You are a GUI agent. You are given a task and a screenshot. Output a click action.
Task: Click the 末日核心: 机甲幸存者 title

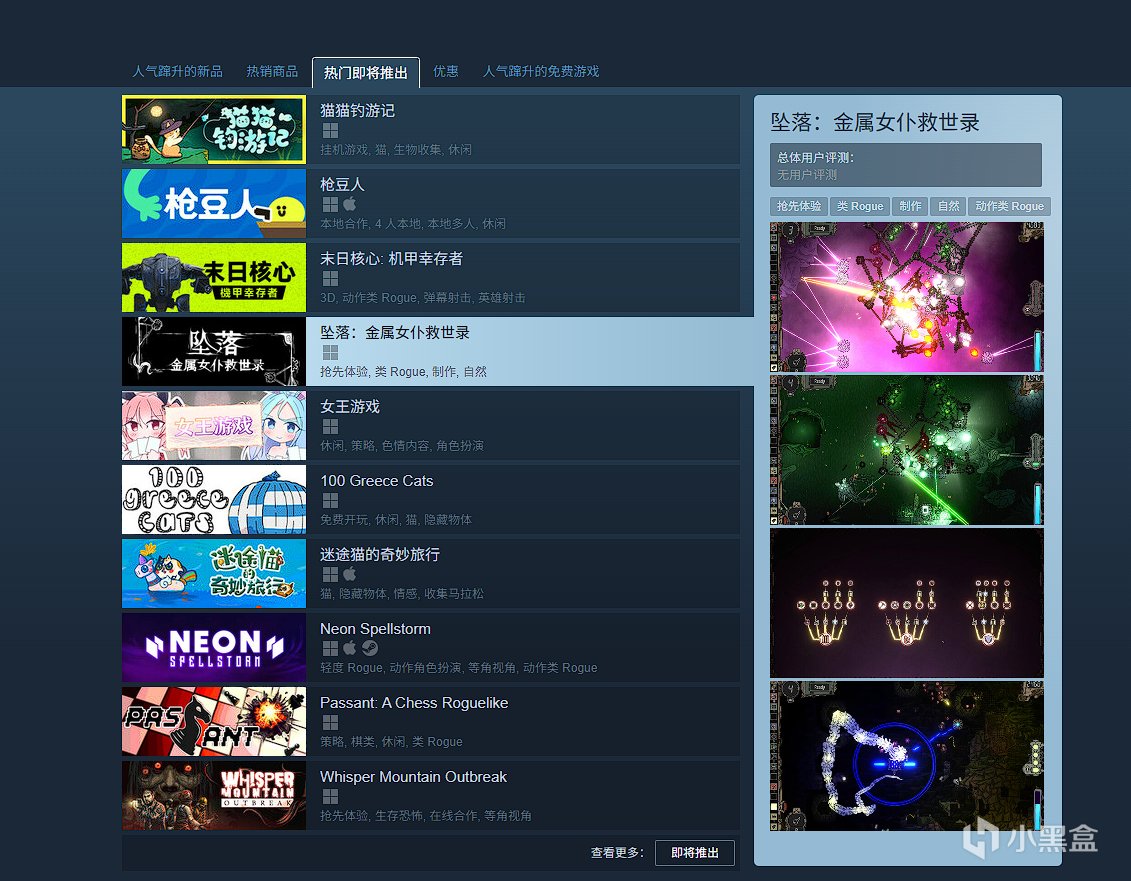coord(391,258)
